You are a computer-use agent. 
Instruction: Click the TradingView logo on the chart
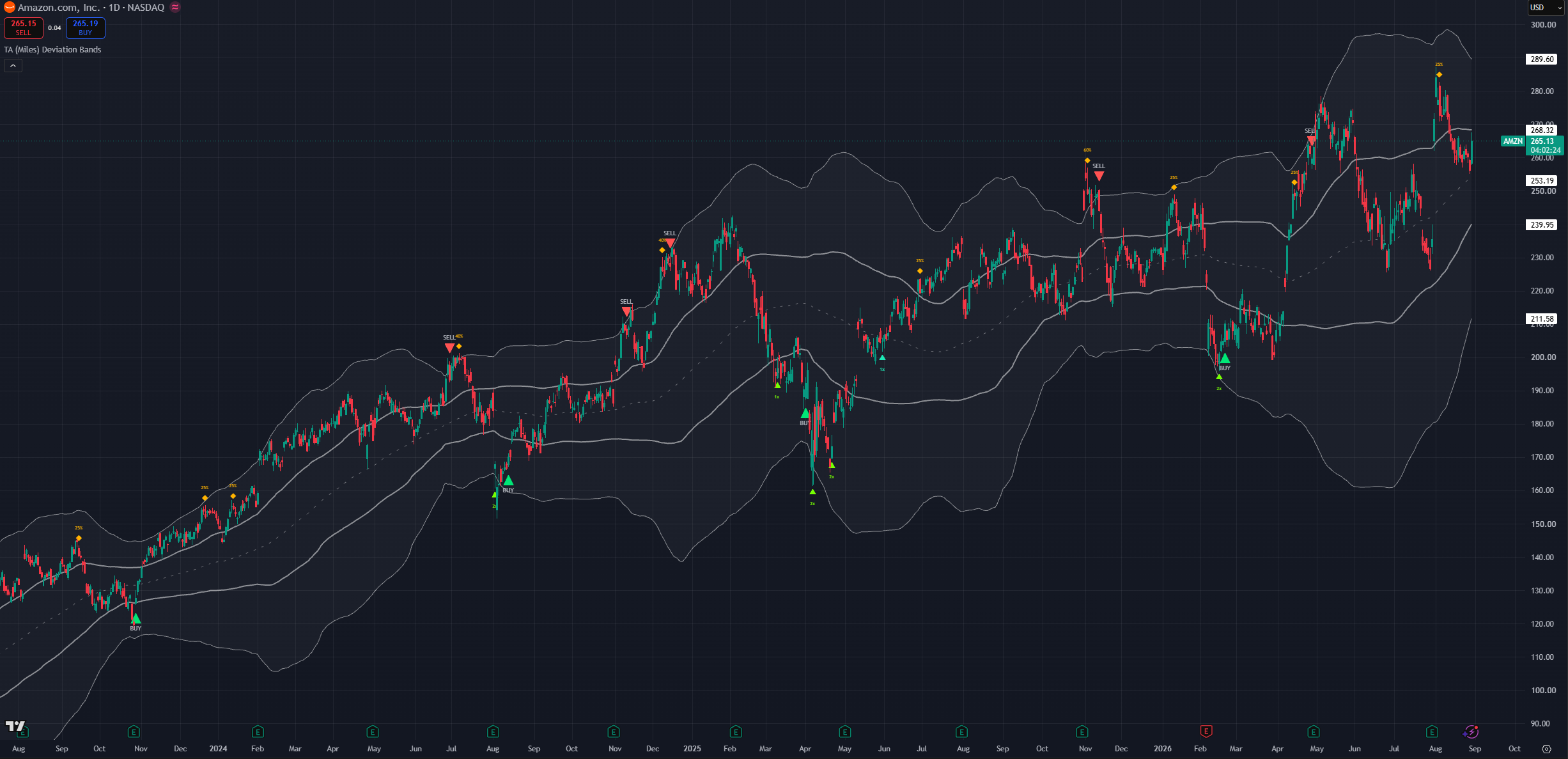[15, 726]
